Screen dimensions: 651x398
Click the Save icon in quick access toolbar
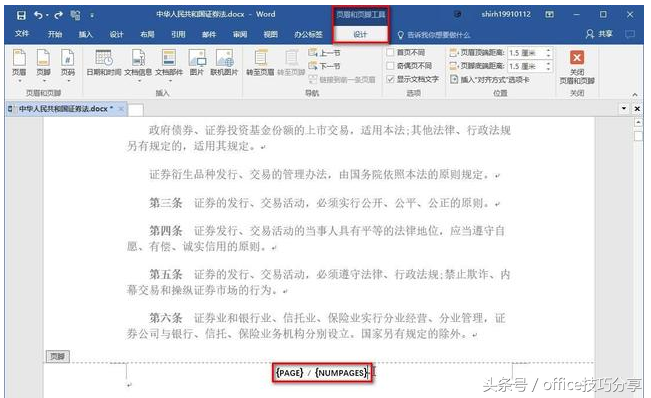pos(21,15)
